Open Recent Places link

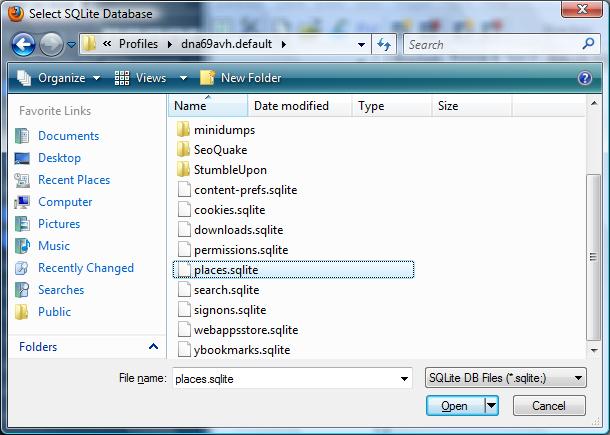click(74, 180)
